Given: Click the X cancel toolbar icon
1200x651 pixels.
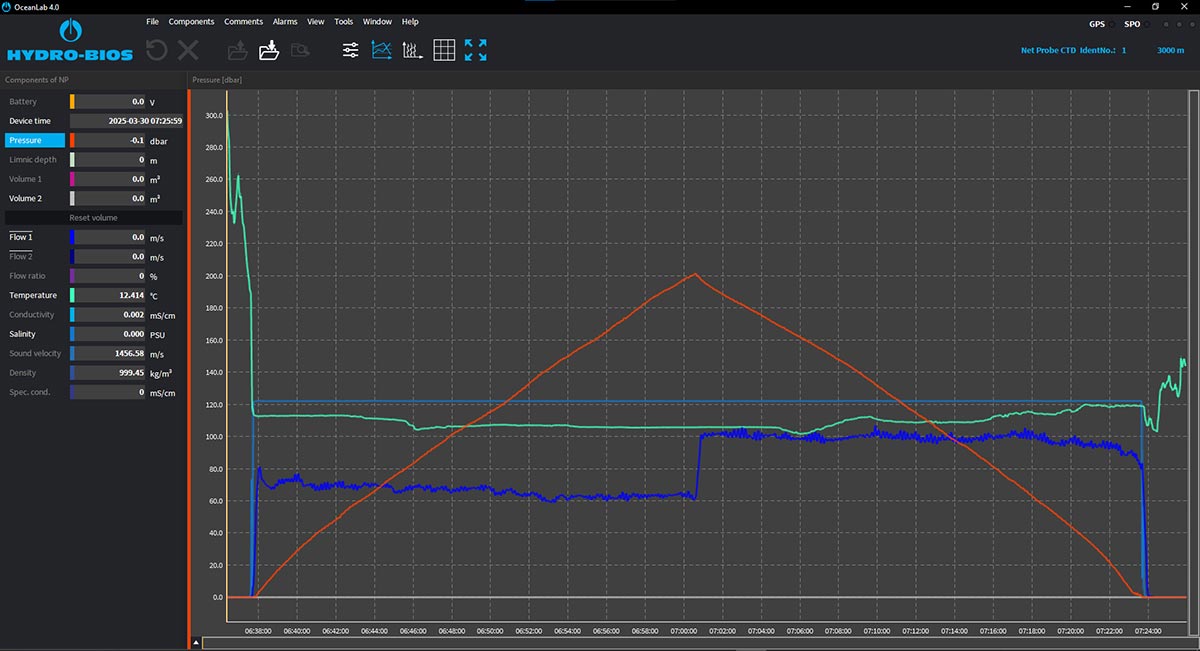Looking at the screenshot, I should [188, 50].
